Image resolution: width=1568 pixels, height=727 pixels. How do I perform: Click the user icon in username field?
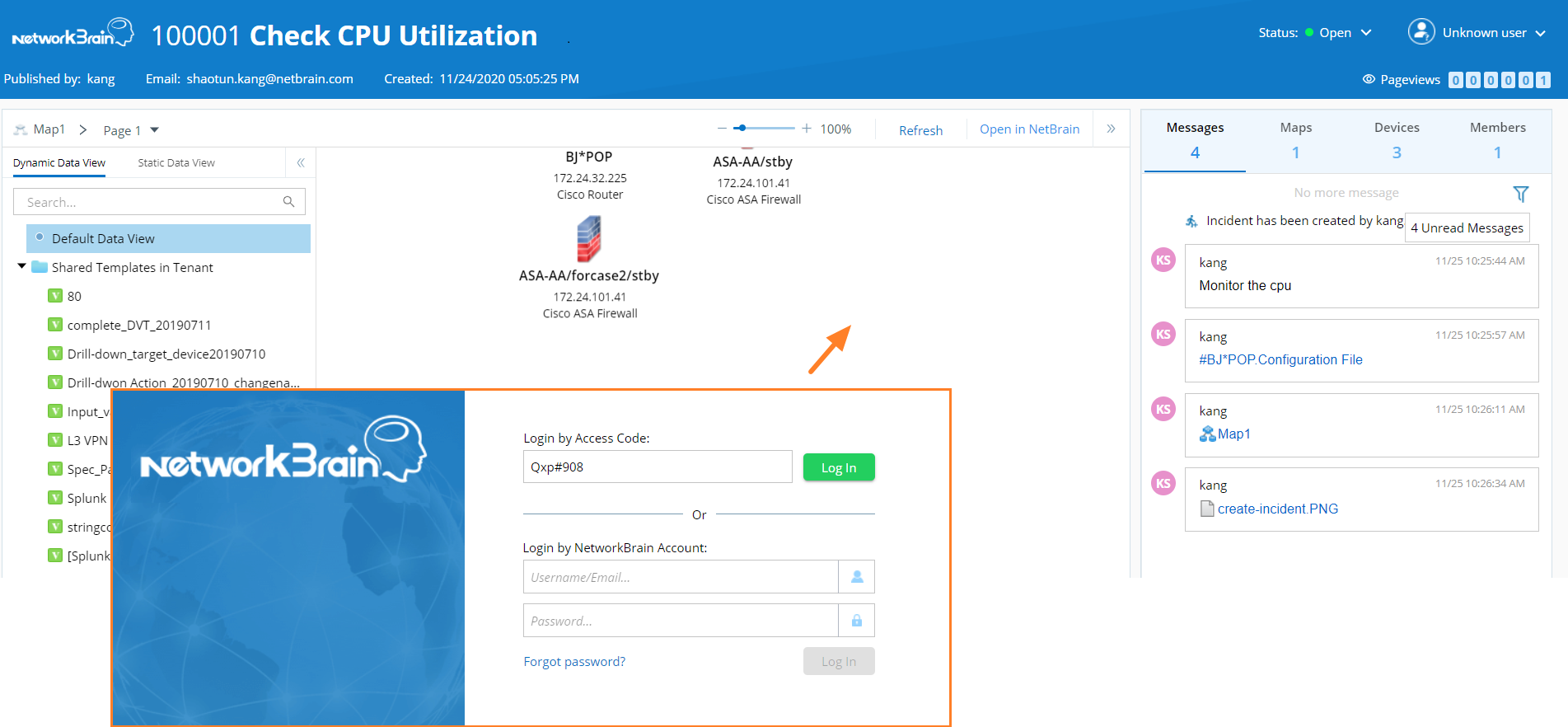(857, 577)
